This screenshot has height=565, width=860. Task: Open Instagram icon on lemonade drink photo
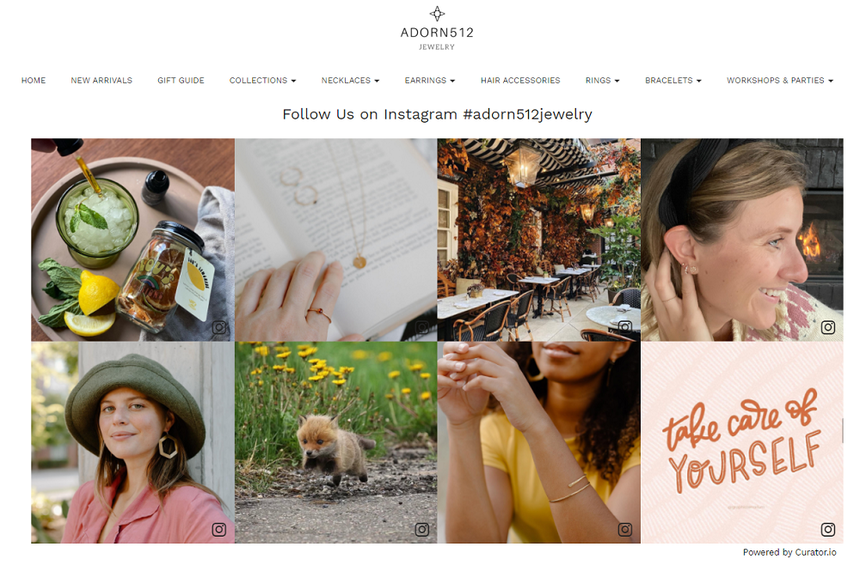[x=219, y=327]
